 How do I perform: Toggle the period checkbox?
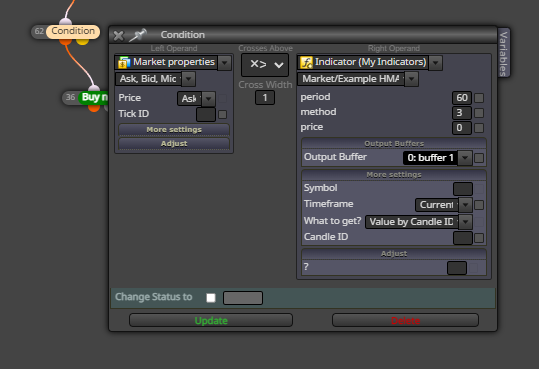point(479,98)
